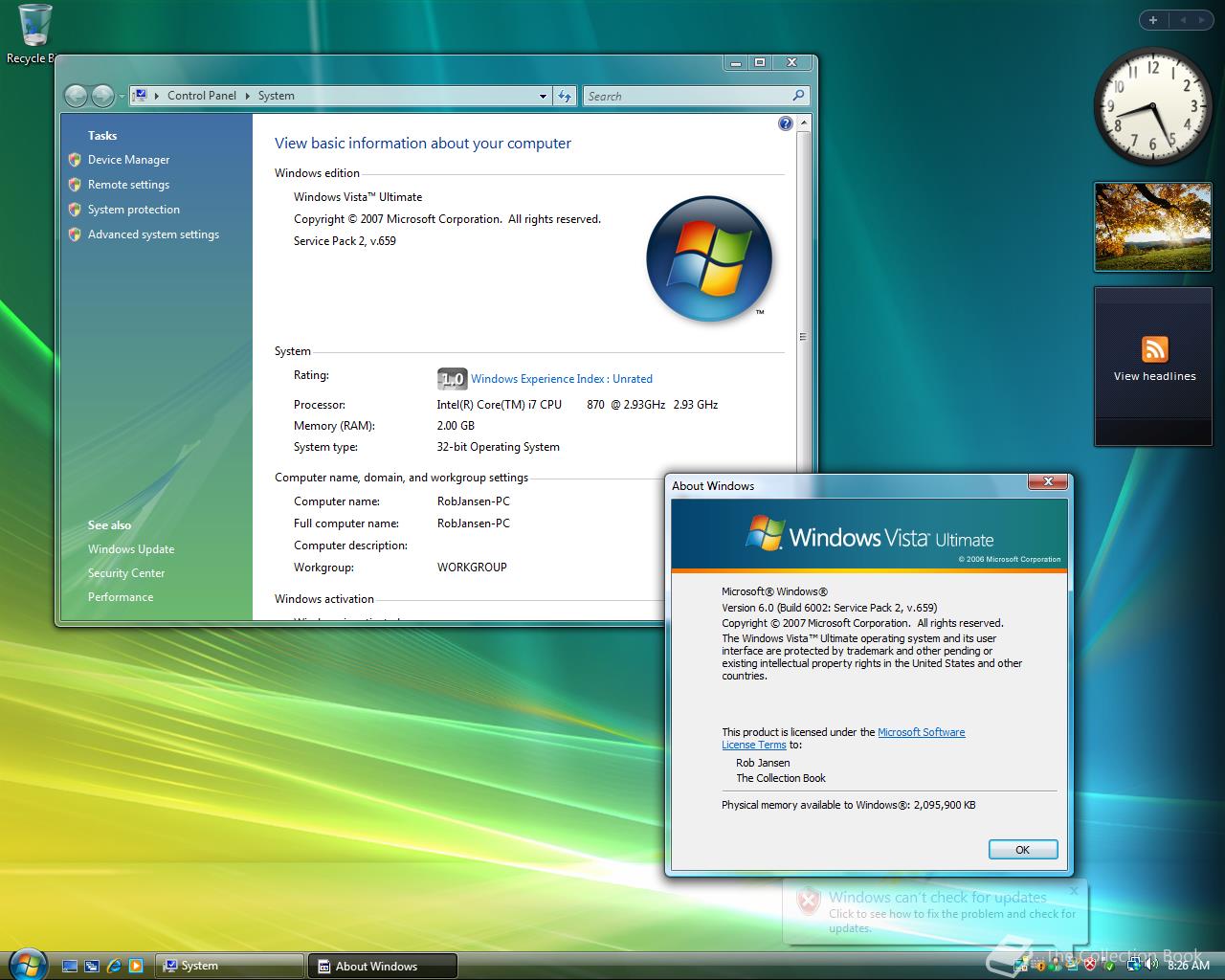Viewport: 1225px width, 980px height.
Task: Click the Show Desktop taskbar icon
Action: tap(70, 965)
